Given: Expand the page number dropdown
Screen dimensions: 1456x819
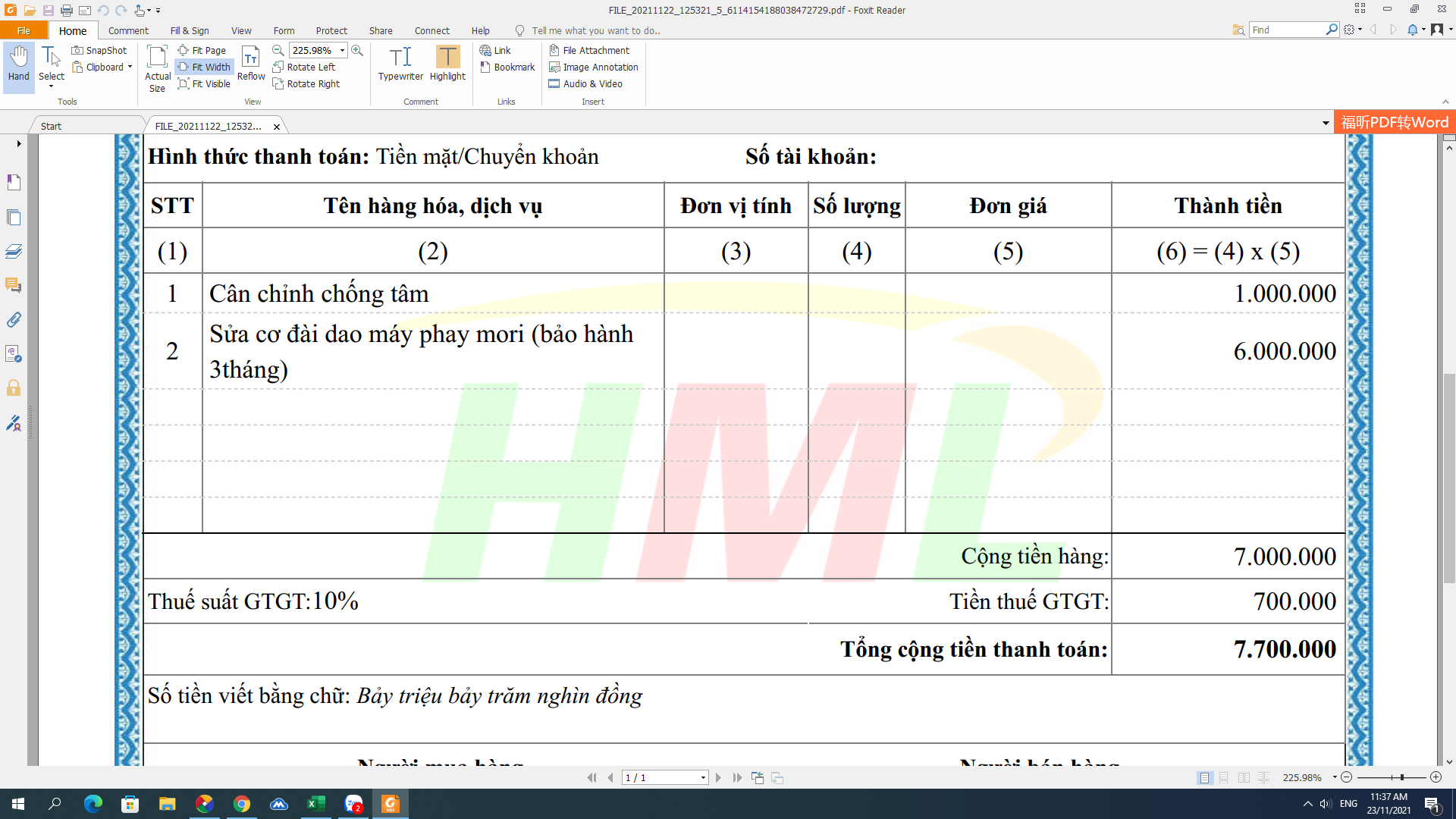Looking at the screenshot, I should tap(703, 777).
